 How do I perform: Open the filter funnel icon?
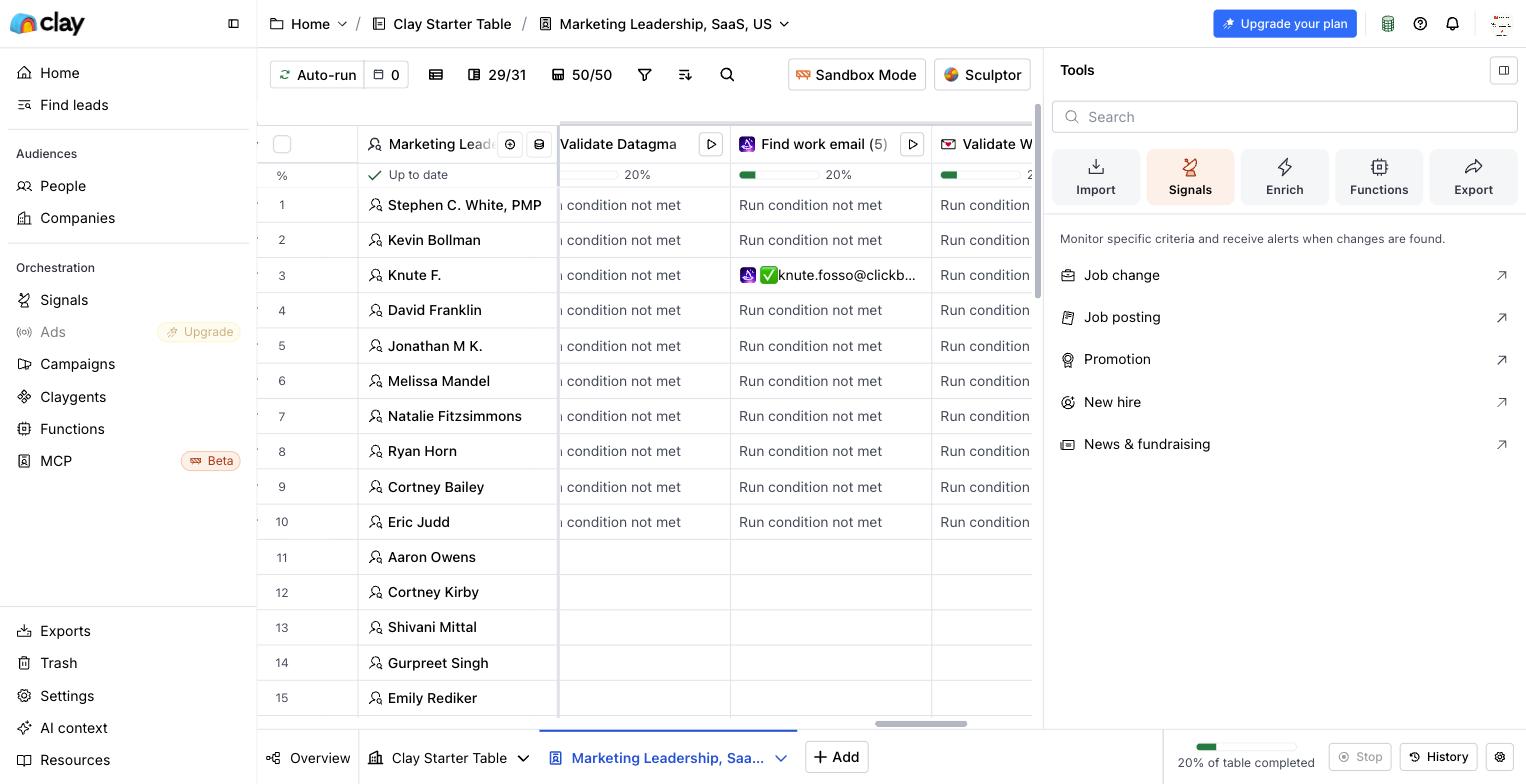click(x=645, y=74)
